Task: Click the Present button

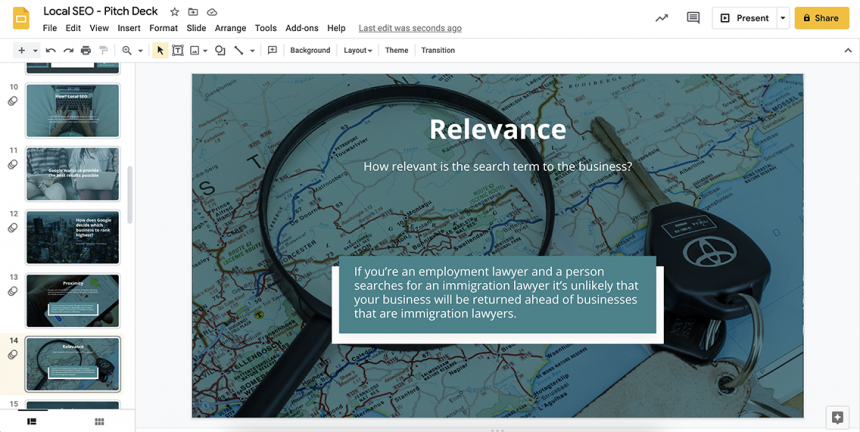Action: click(744, 18)
